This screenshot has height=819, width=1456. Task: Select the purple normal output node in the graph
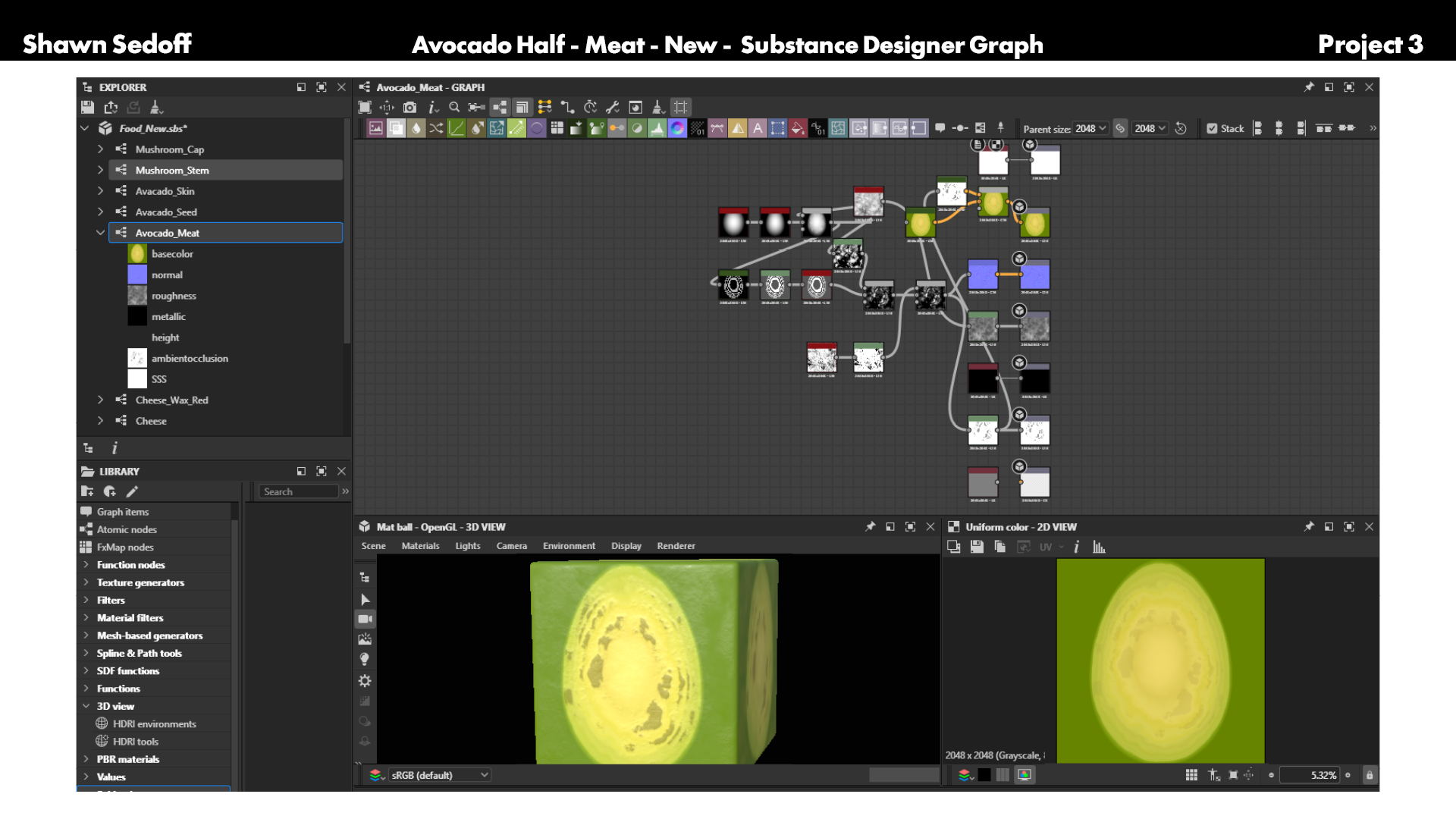point(1035,276)
